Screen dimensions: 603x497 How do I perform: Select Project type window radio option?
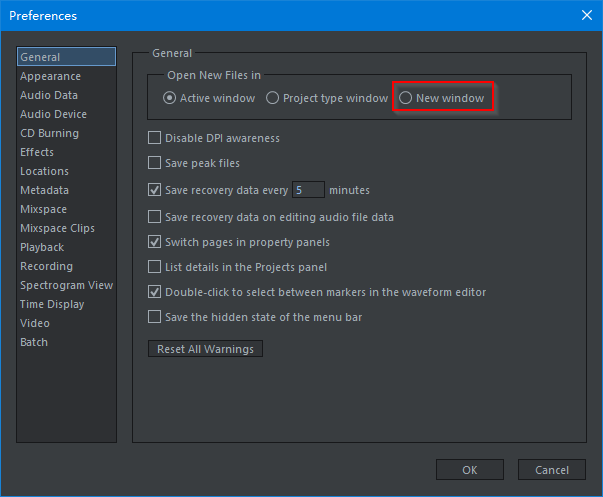point(273,98)
